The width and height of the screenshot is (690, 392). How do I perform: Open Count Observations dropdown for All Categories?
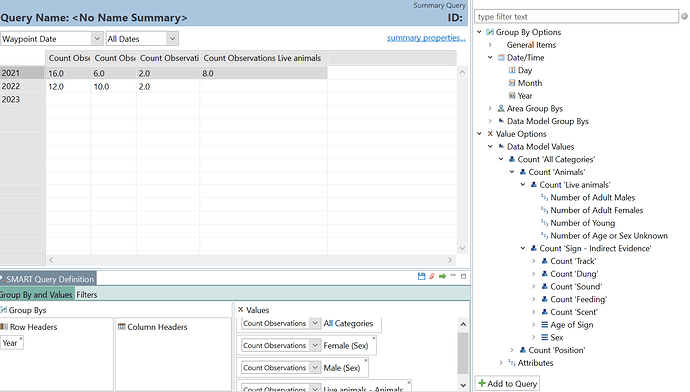[315, 323]
